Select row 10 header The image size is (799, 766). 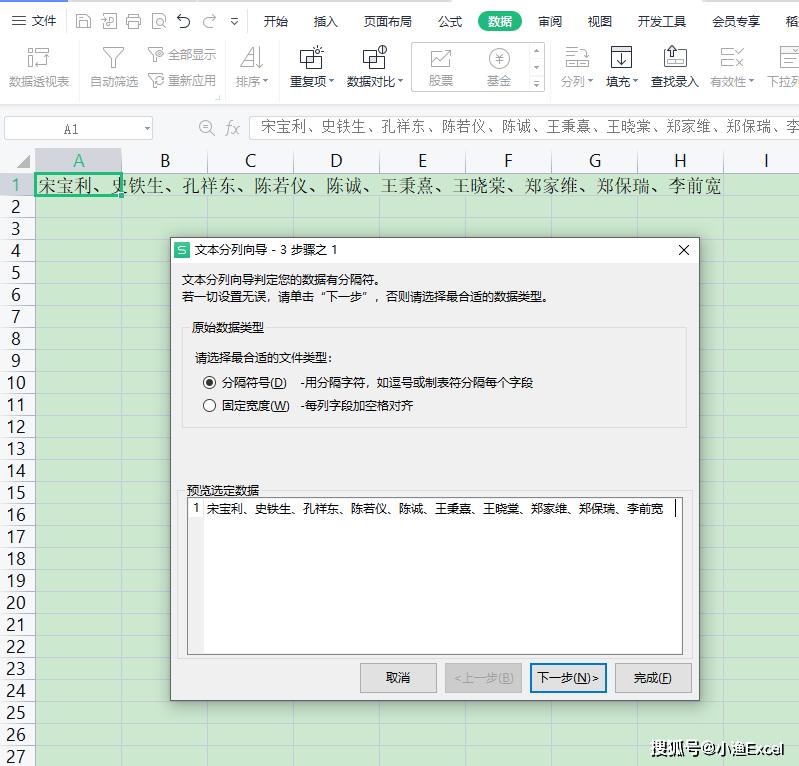tap(16, 383)
